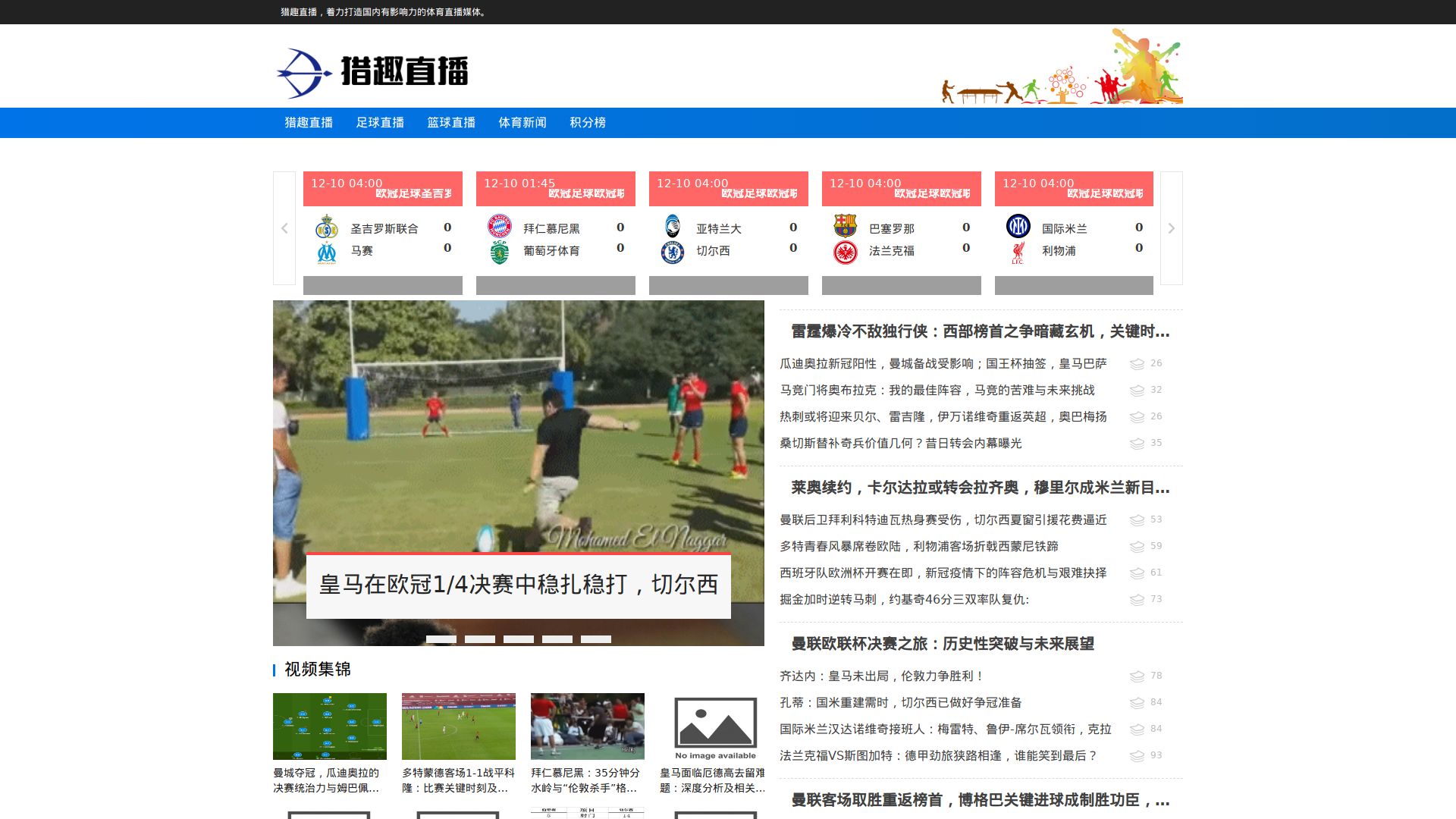The image size is (1456, 819).
Task: Select the last slideshow indicator dash
Action: coord(596,639)
